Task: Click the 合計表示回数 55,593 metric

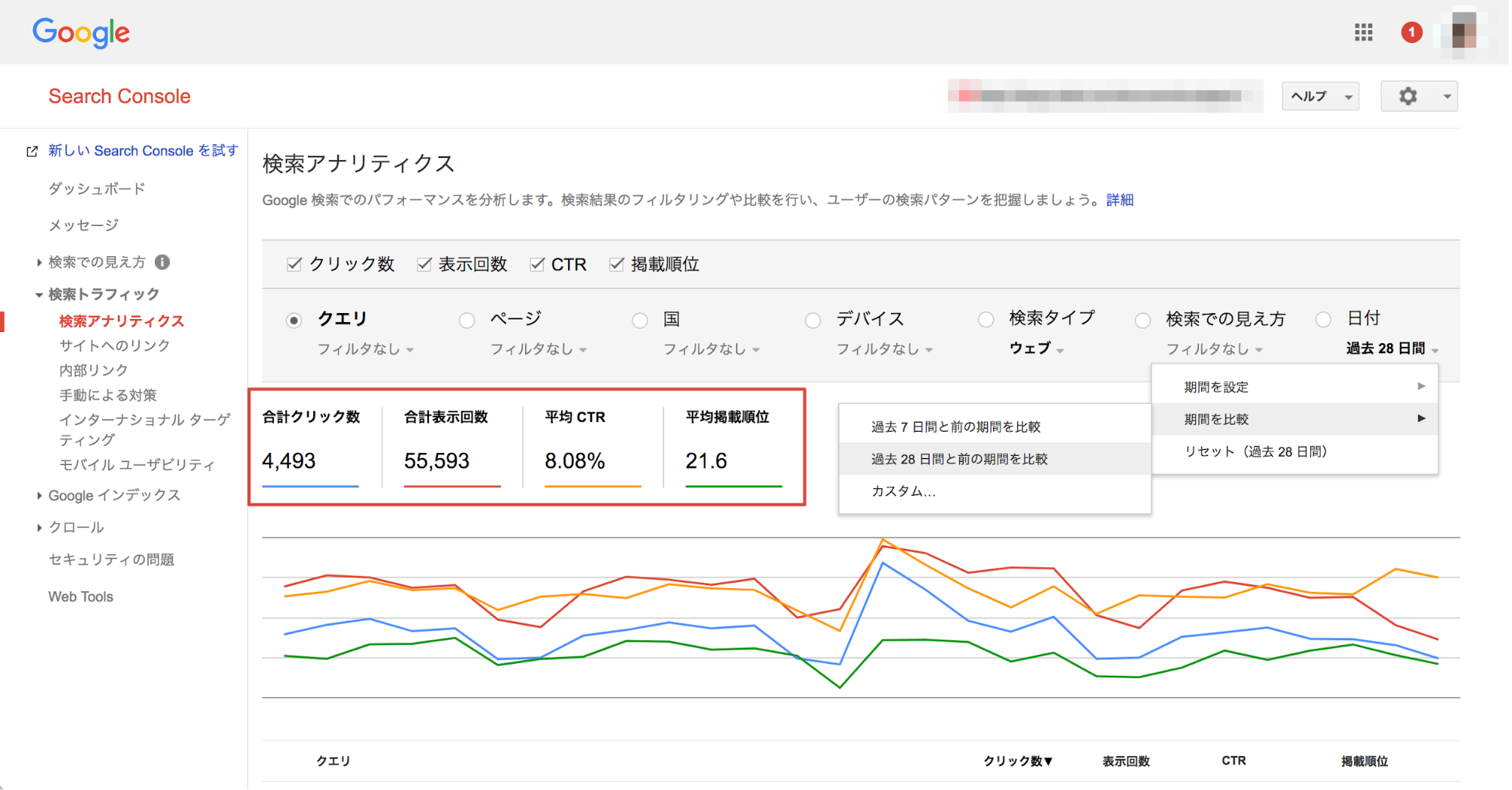Action: (x=452, y=447)
